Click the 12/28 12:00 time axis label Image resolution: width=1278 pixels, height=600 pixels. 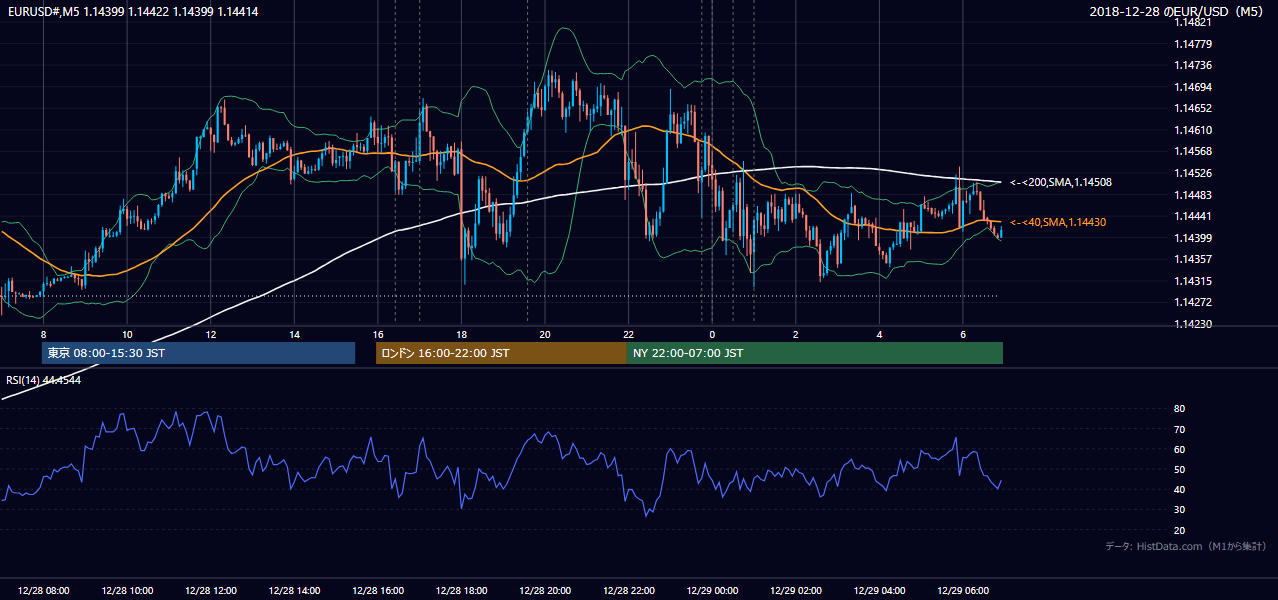pos(211,591)
